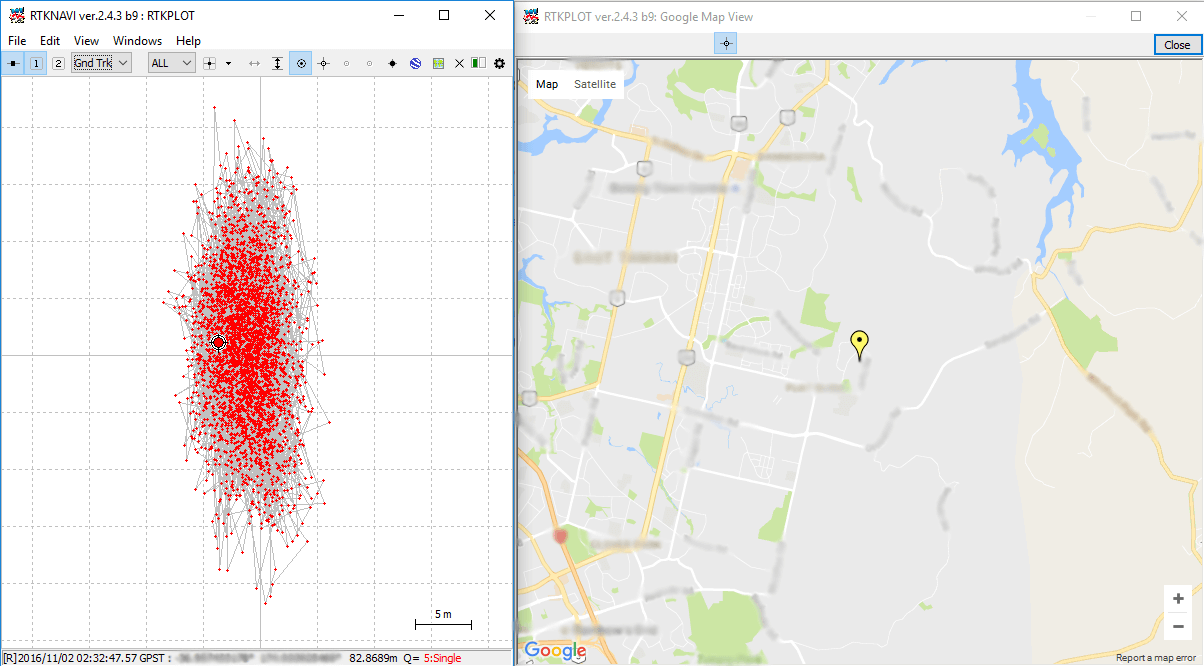Click the current position circle marker in plot

tap(219, 343)
